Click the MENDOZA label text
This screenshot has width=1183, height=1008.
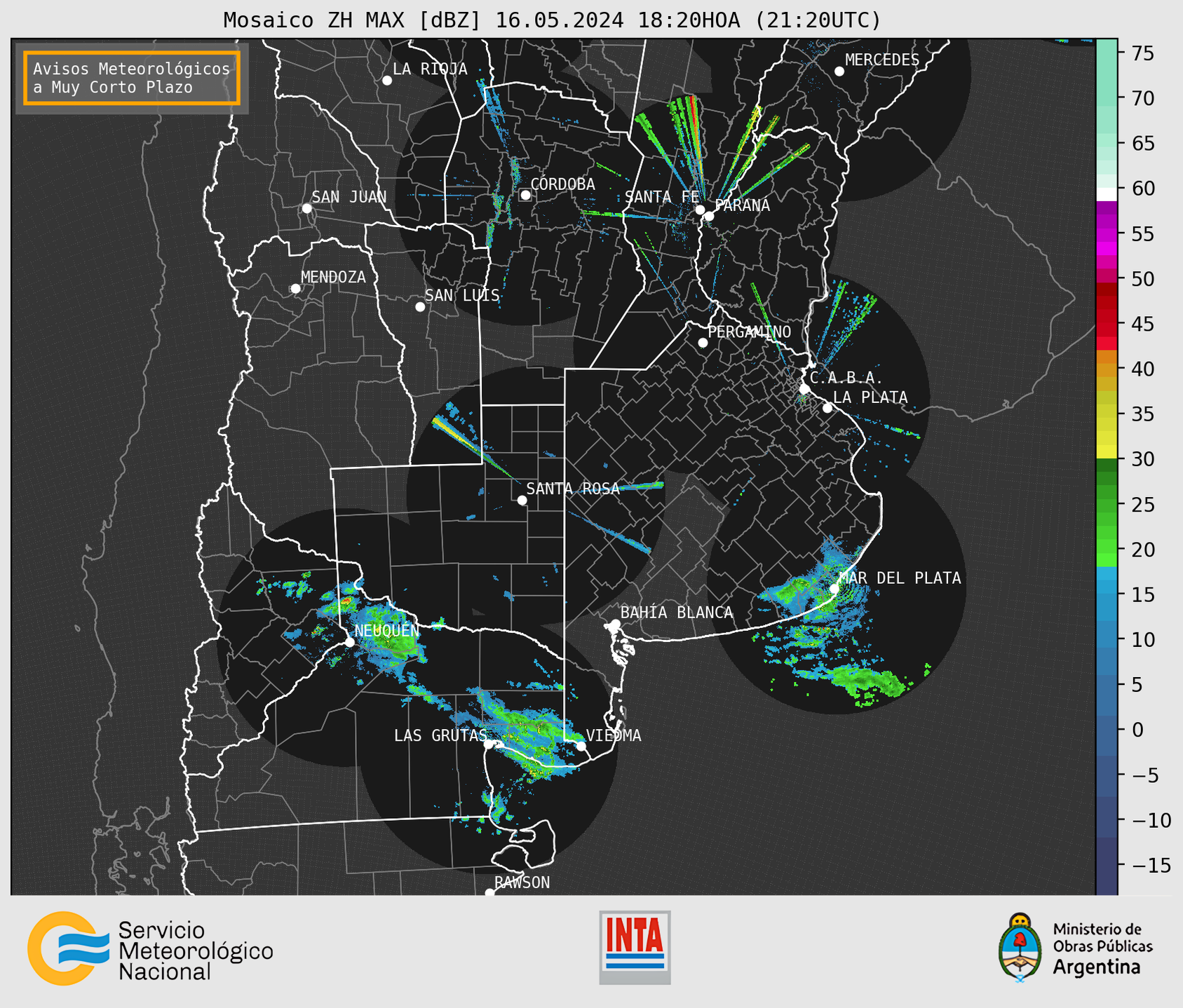click(x=333, y=278)
